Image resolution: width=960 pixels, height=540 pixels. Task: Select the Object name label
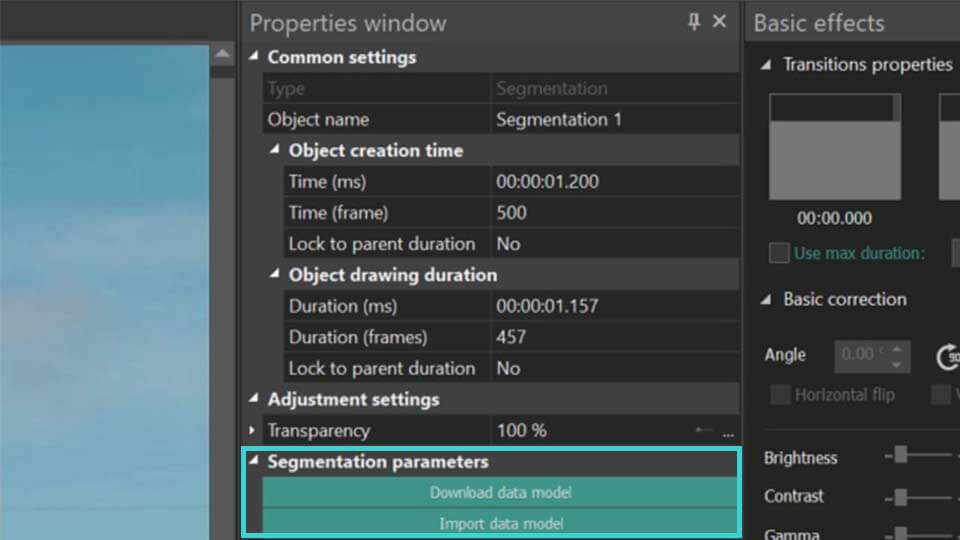(x=318, y=119)
